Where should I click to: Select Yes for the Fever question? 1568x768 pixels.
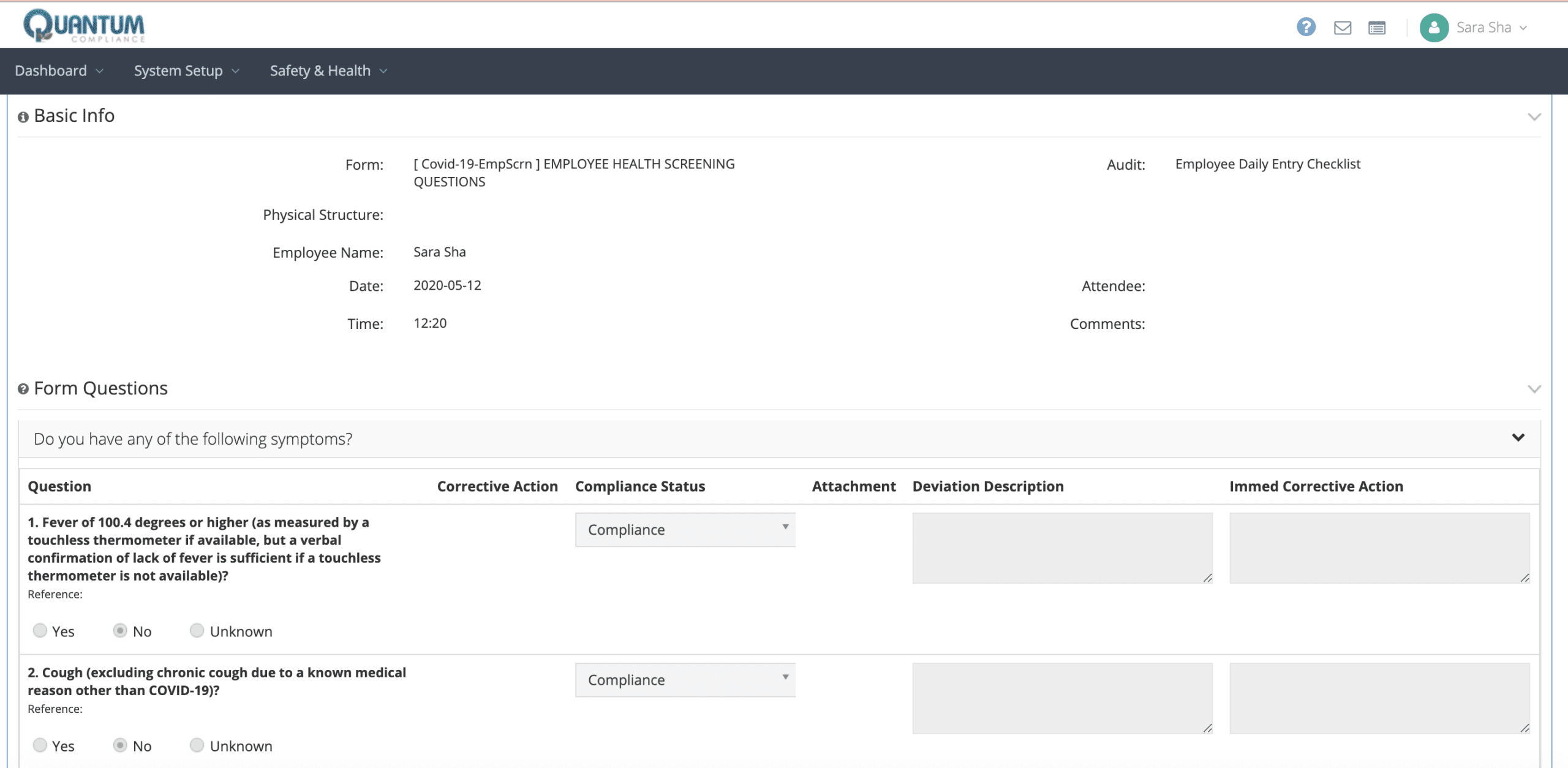(40, 630)
